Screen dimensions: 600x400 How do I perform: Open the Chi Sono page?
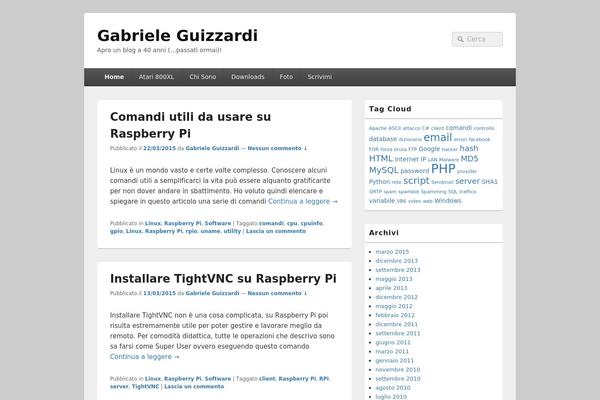202,77
